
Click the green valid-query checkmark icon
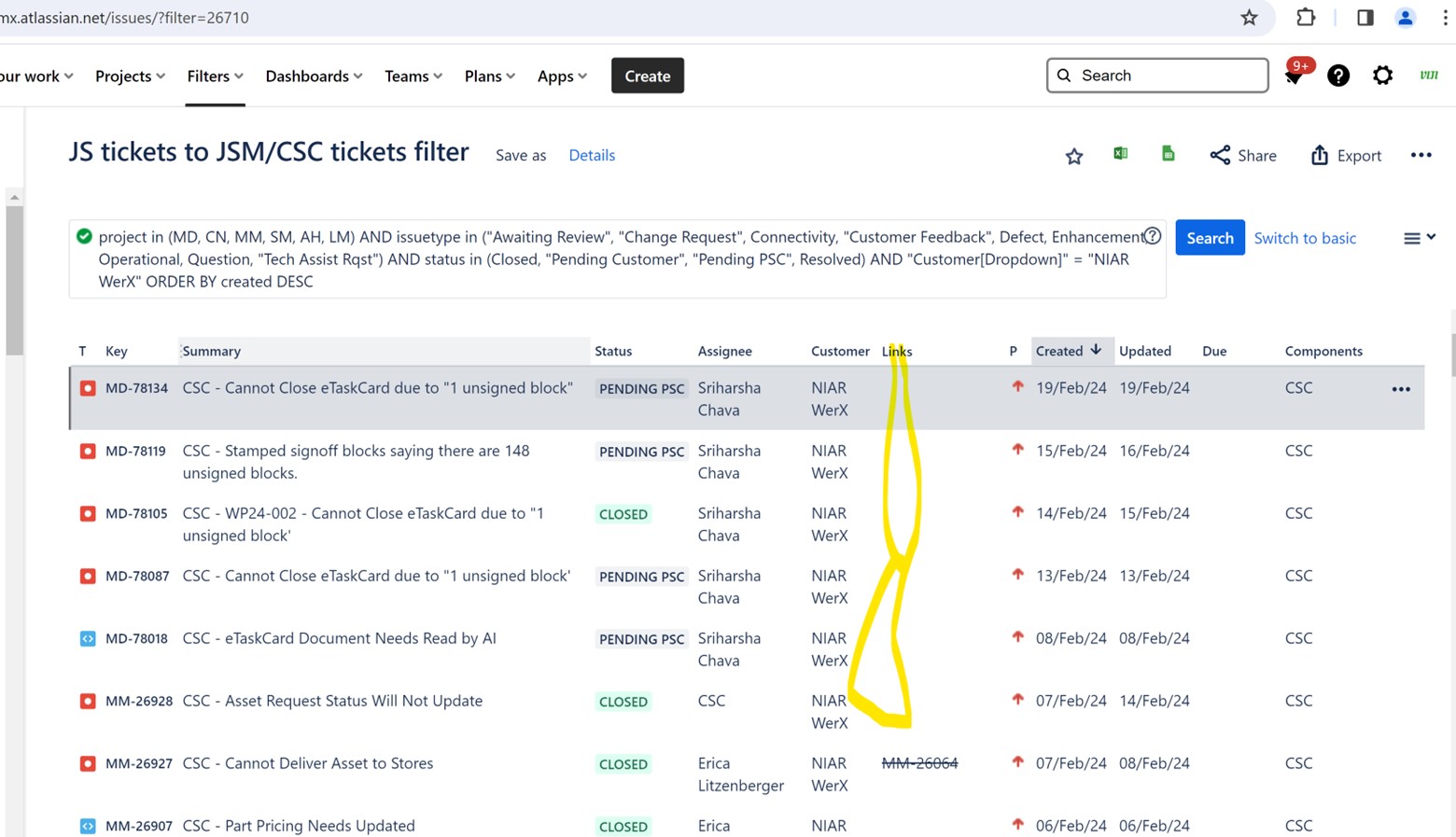point(84,236)
